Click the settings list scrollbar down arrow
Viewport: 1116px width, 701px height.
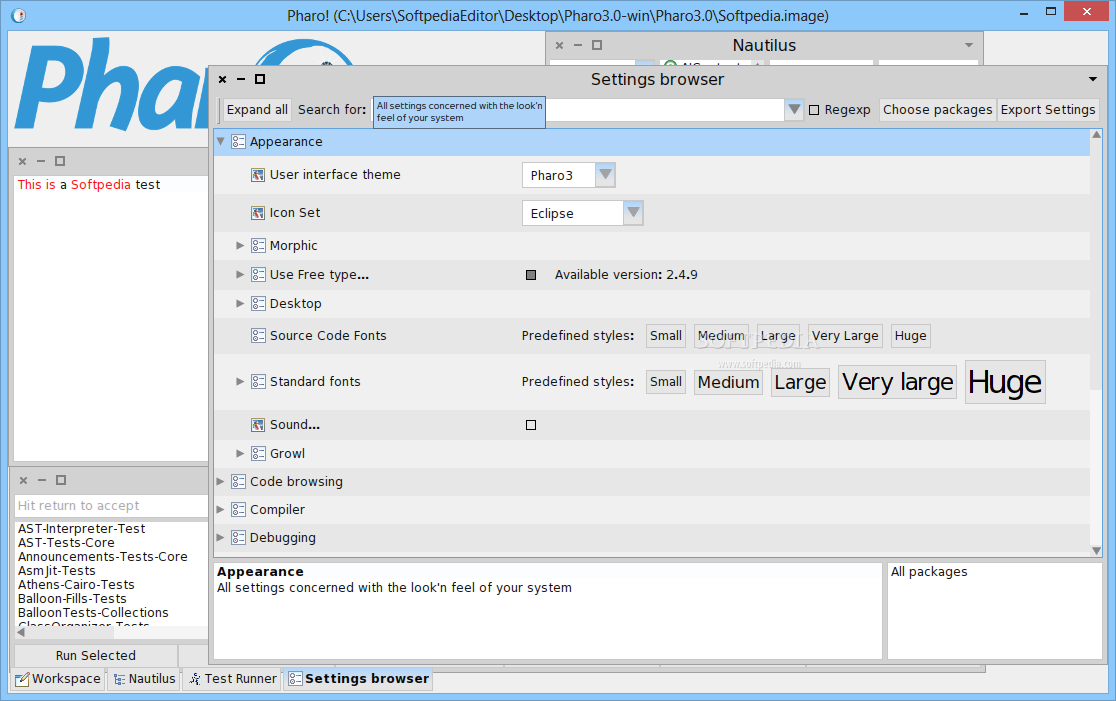1096,550
